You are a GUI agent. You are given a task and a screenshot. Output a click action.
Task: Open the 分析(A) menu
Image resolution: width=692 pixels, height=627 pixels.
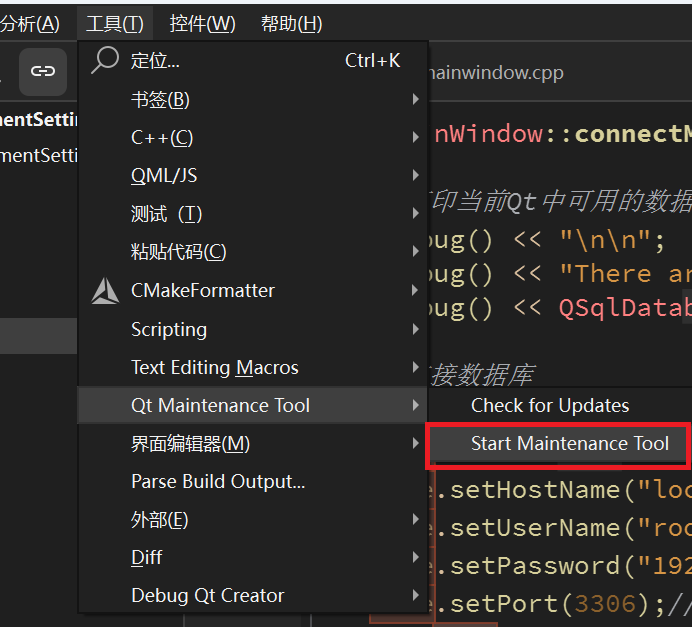point(30,24)
